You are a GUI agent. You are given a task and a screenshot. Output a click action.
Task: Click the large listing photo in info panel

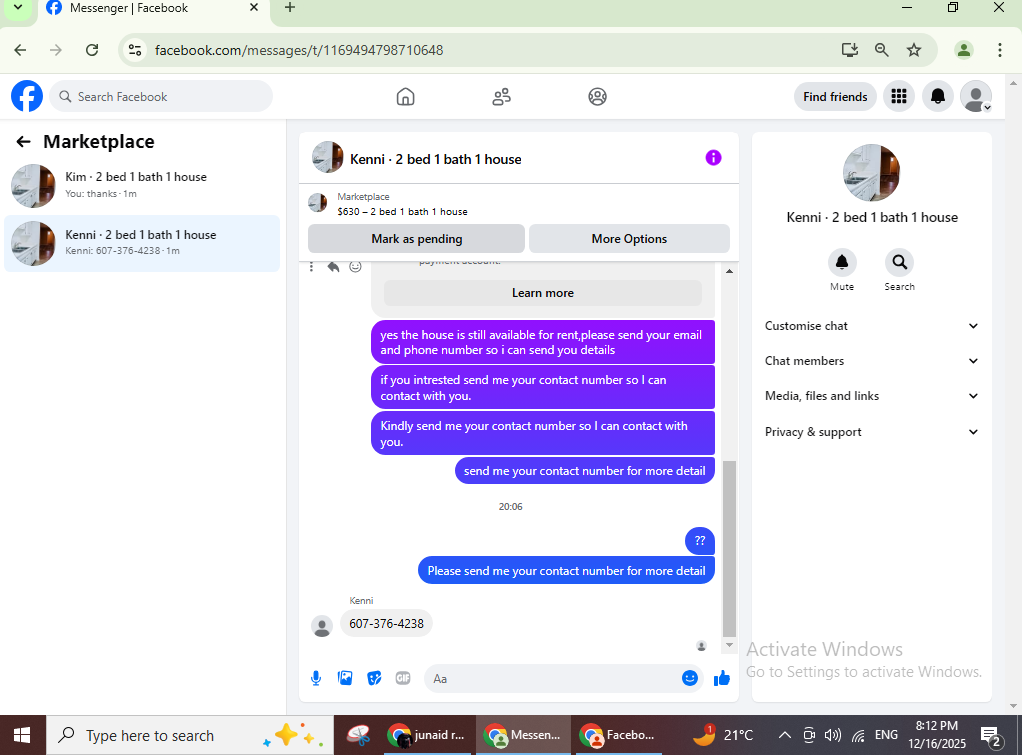tap(871, 173)
